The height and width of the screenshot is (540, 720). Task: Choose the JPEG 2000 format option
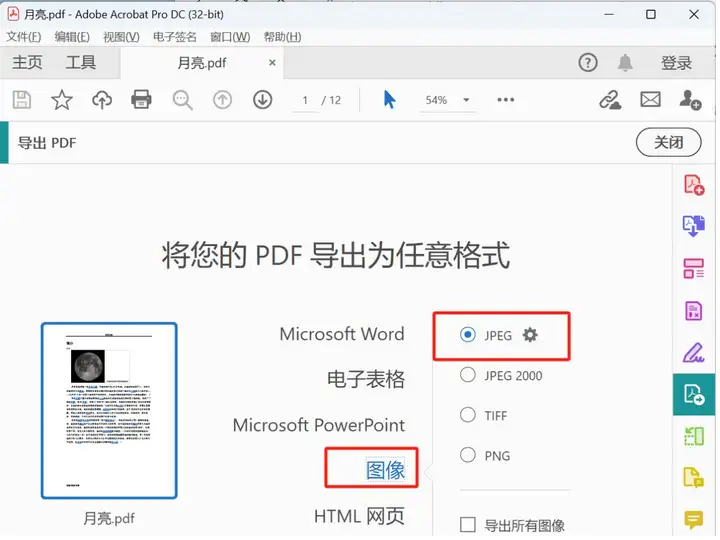(x=467, y=376)
